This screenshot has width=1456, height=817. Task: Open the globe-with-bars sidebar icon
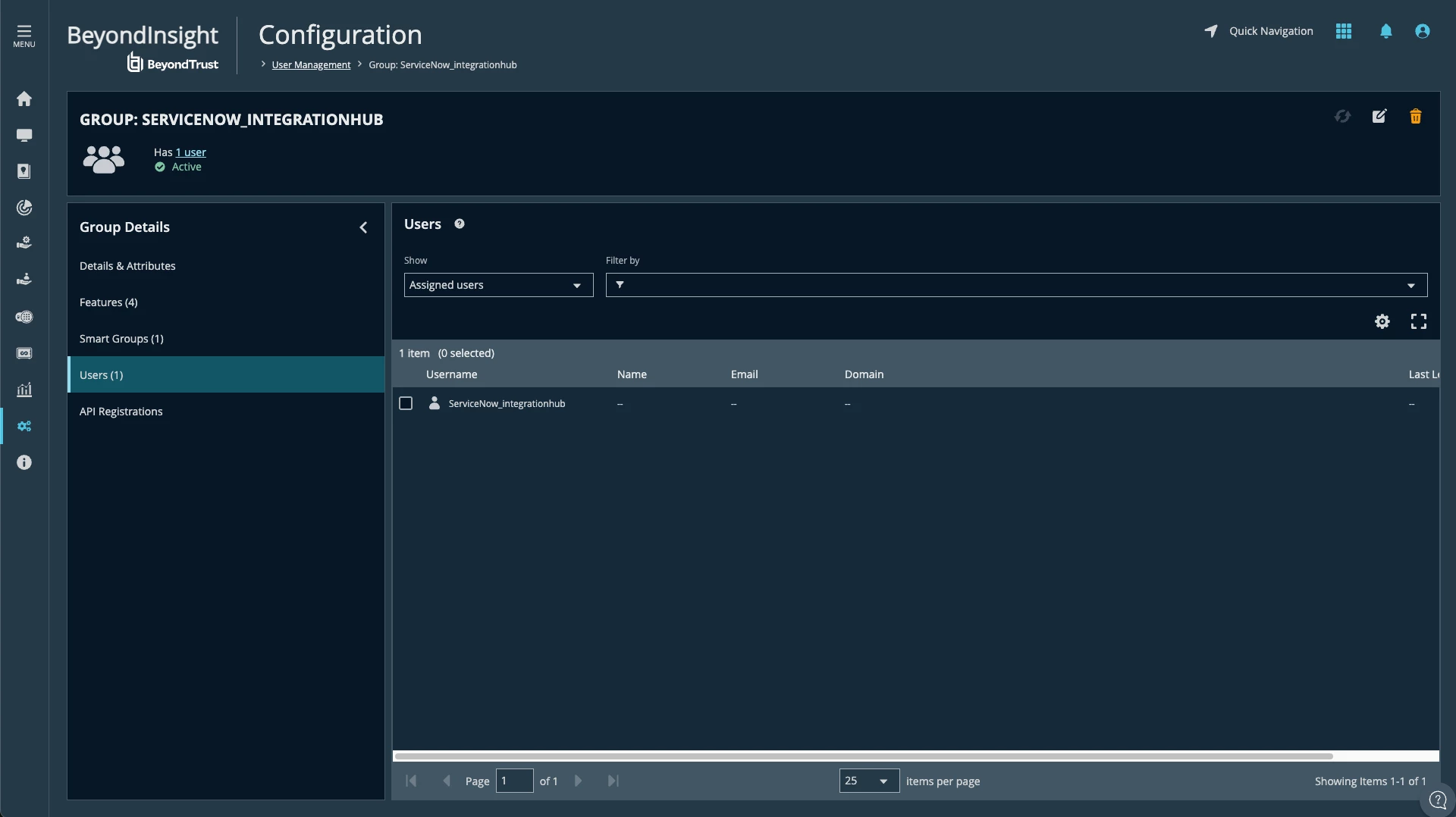24,317
